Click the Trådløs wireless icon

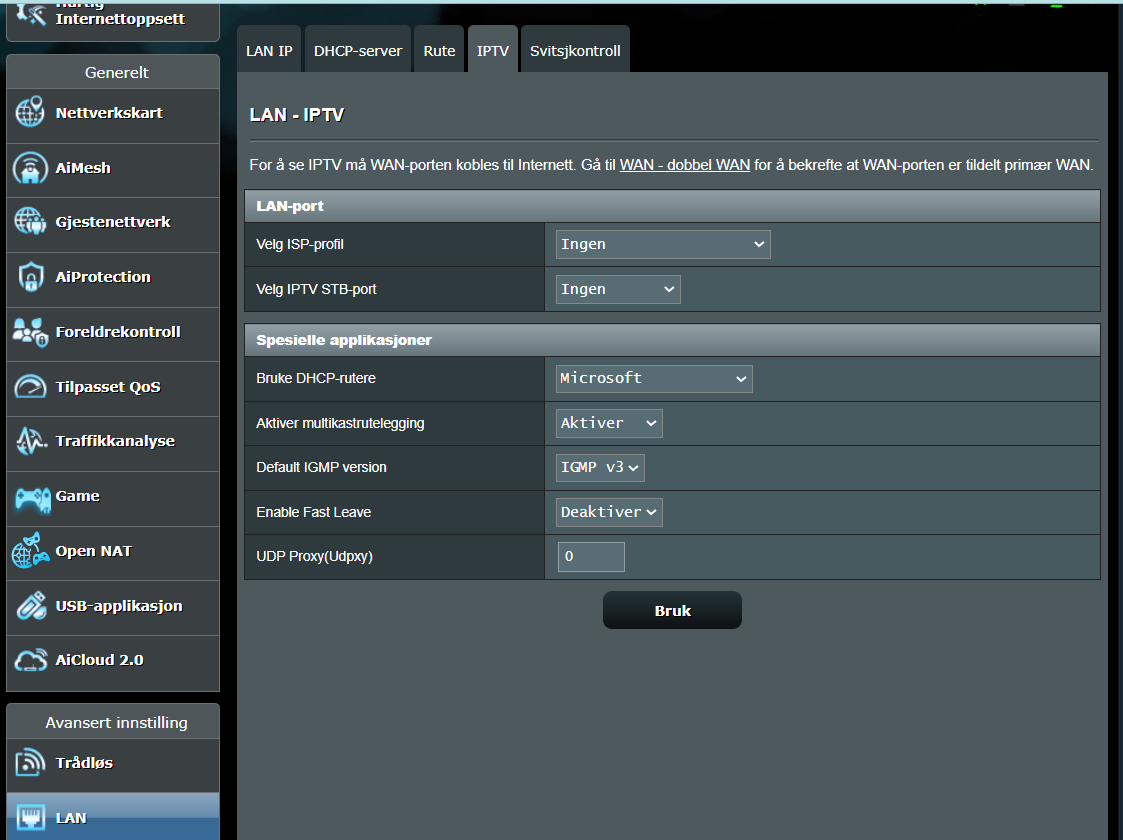point(30,763)
